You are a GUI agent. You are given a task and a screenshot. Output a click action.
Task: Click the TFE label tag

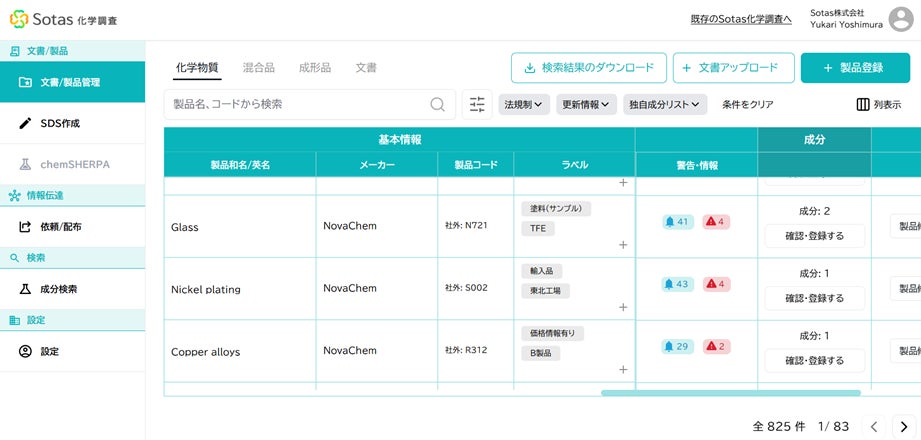(x=537, y=229)
